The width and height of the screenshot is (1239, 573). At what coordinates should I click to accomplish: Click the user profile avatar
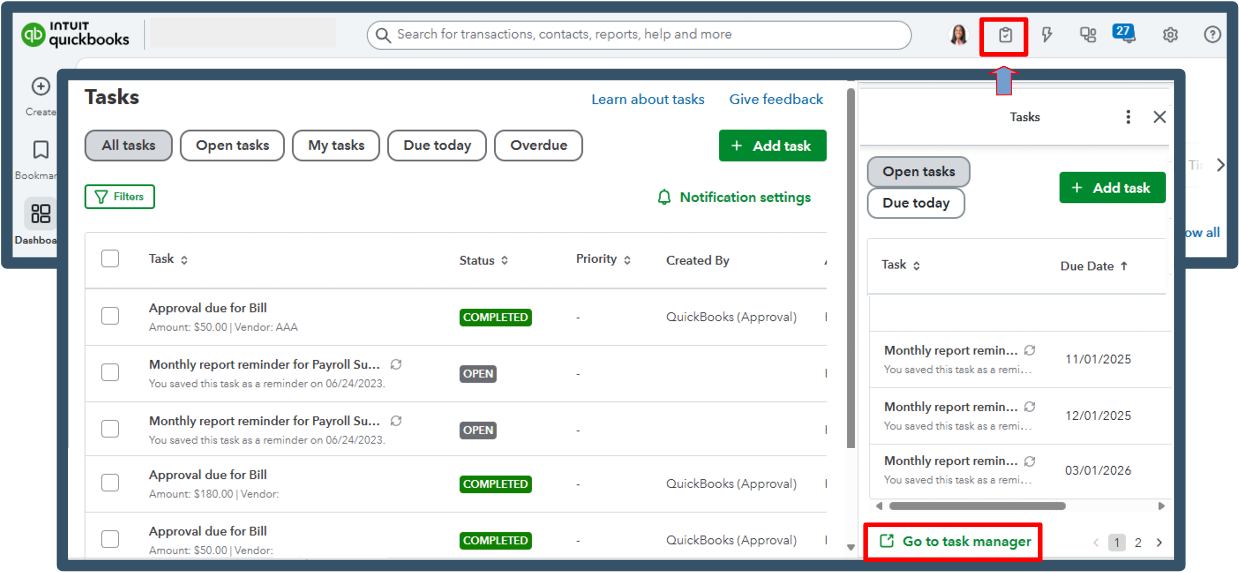tap(958, 35)
